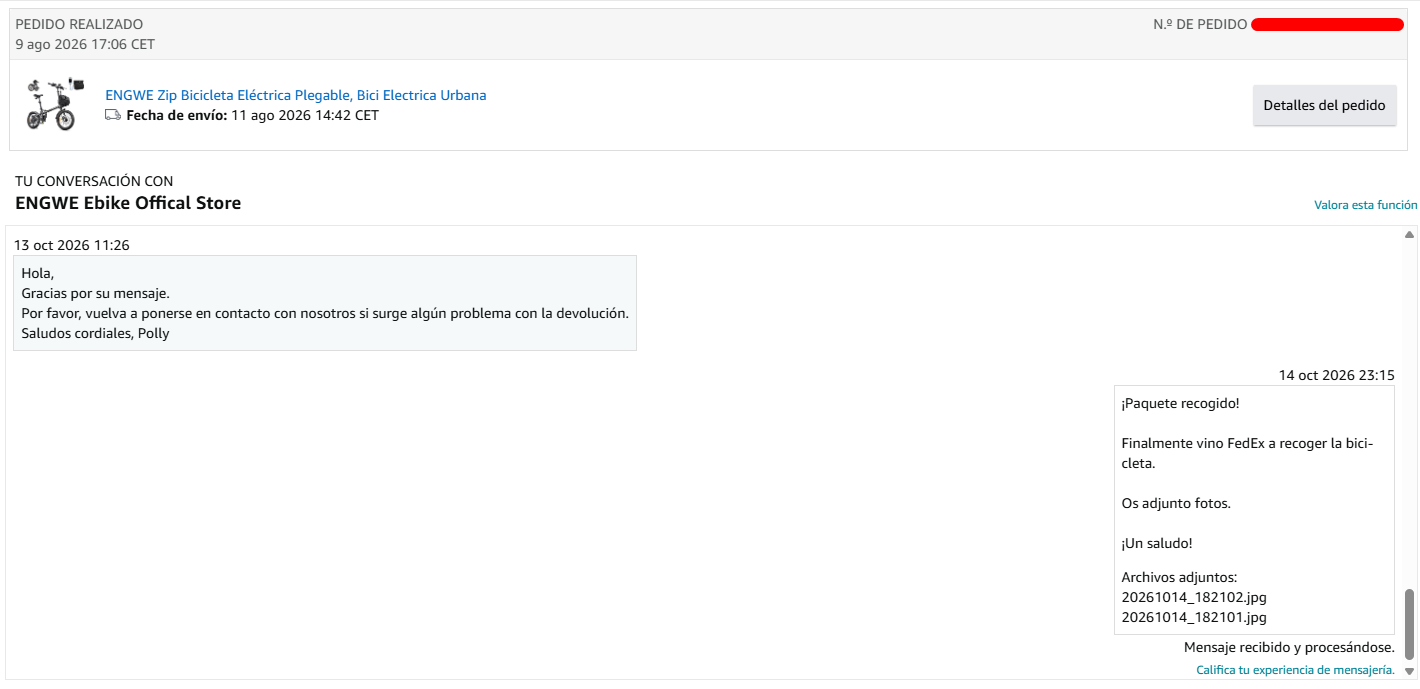Click the Os adjunto fotos. line
The height and width of the screenshot is (689, 1420).
tap(1176, 503)
